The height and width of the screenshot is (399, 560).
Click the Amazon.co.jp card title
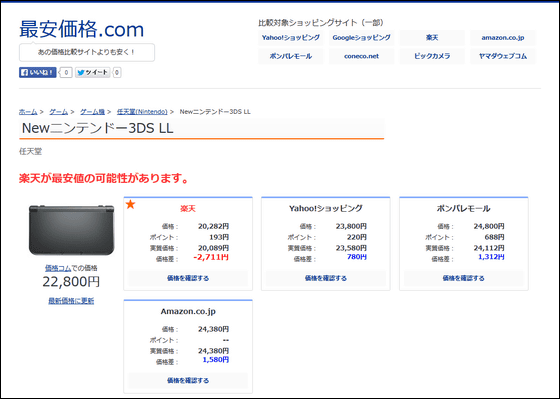click(x=188, y=311)
